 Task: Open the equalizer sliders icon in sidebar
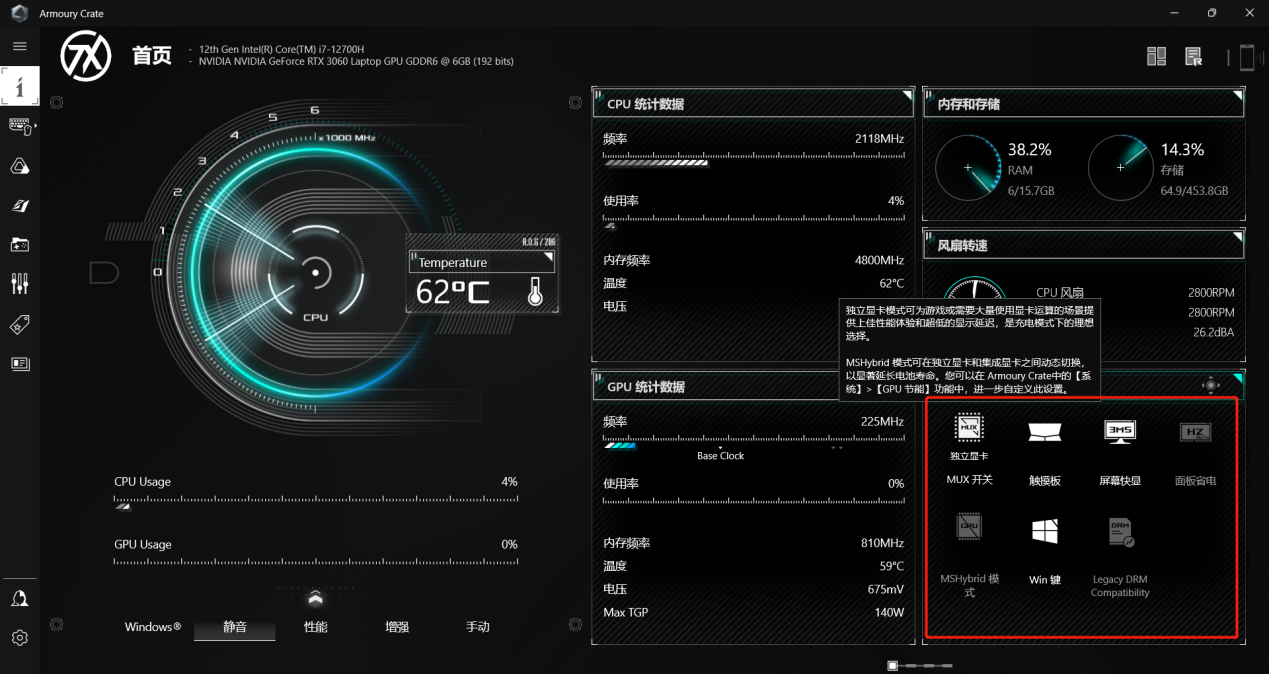20,284
